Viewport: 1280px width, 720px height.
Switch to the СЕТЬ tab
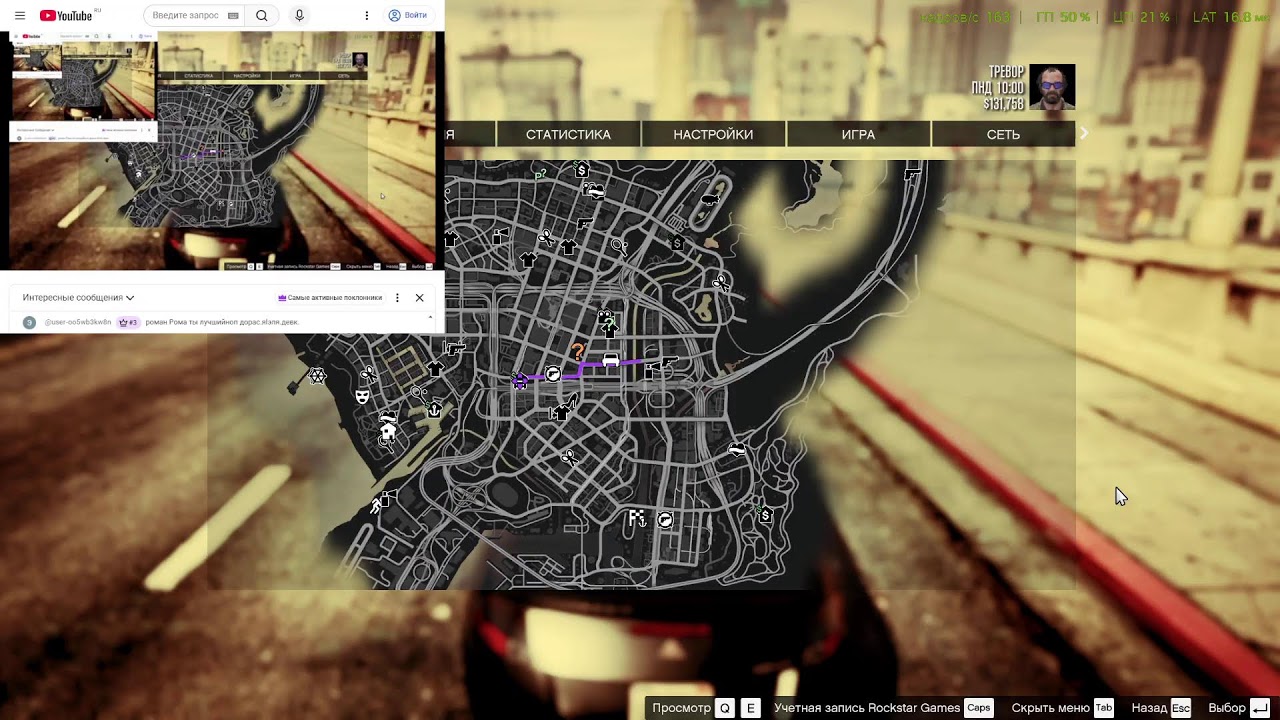pyautogui.click(x=1003, y=134)
